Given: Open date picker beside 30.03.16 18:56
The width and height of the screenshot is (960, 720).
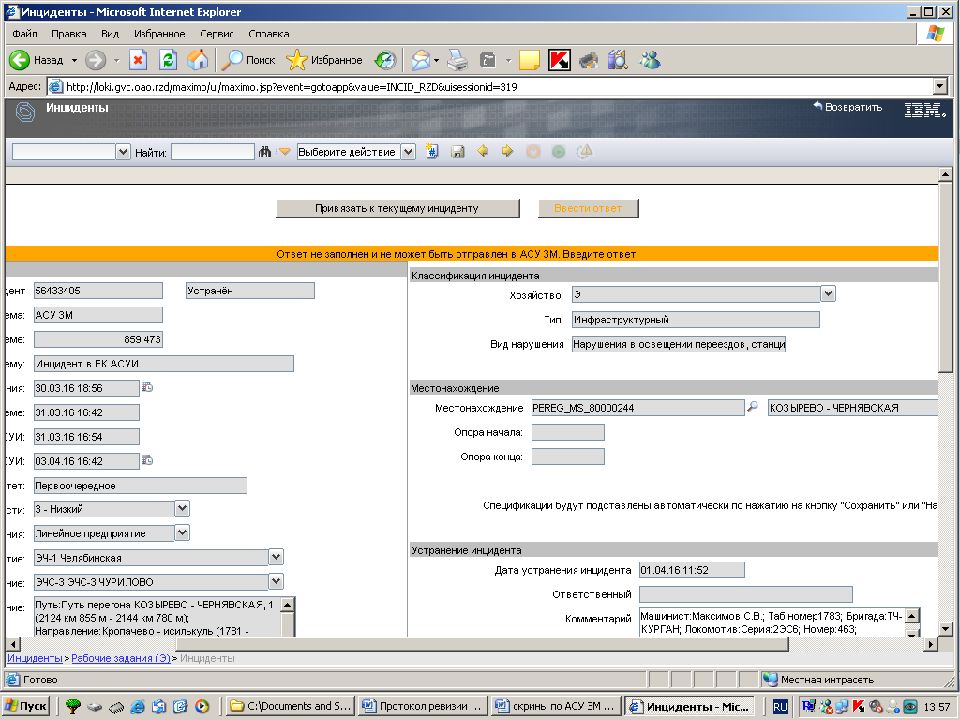Looking at the screenshot, I should [147, 388].
